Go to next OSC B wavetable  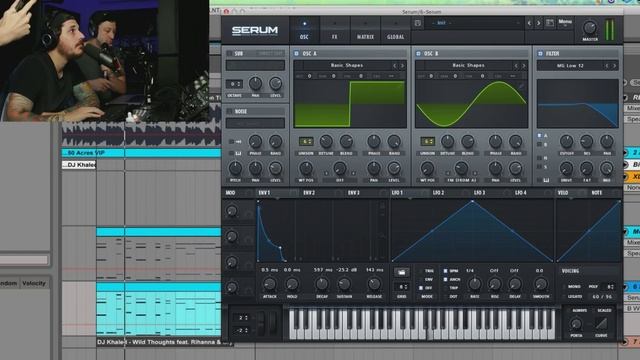pyautogui.click(x=524, y=66)
